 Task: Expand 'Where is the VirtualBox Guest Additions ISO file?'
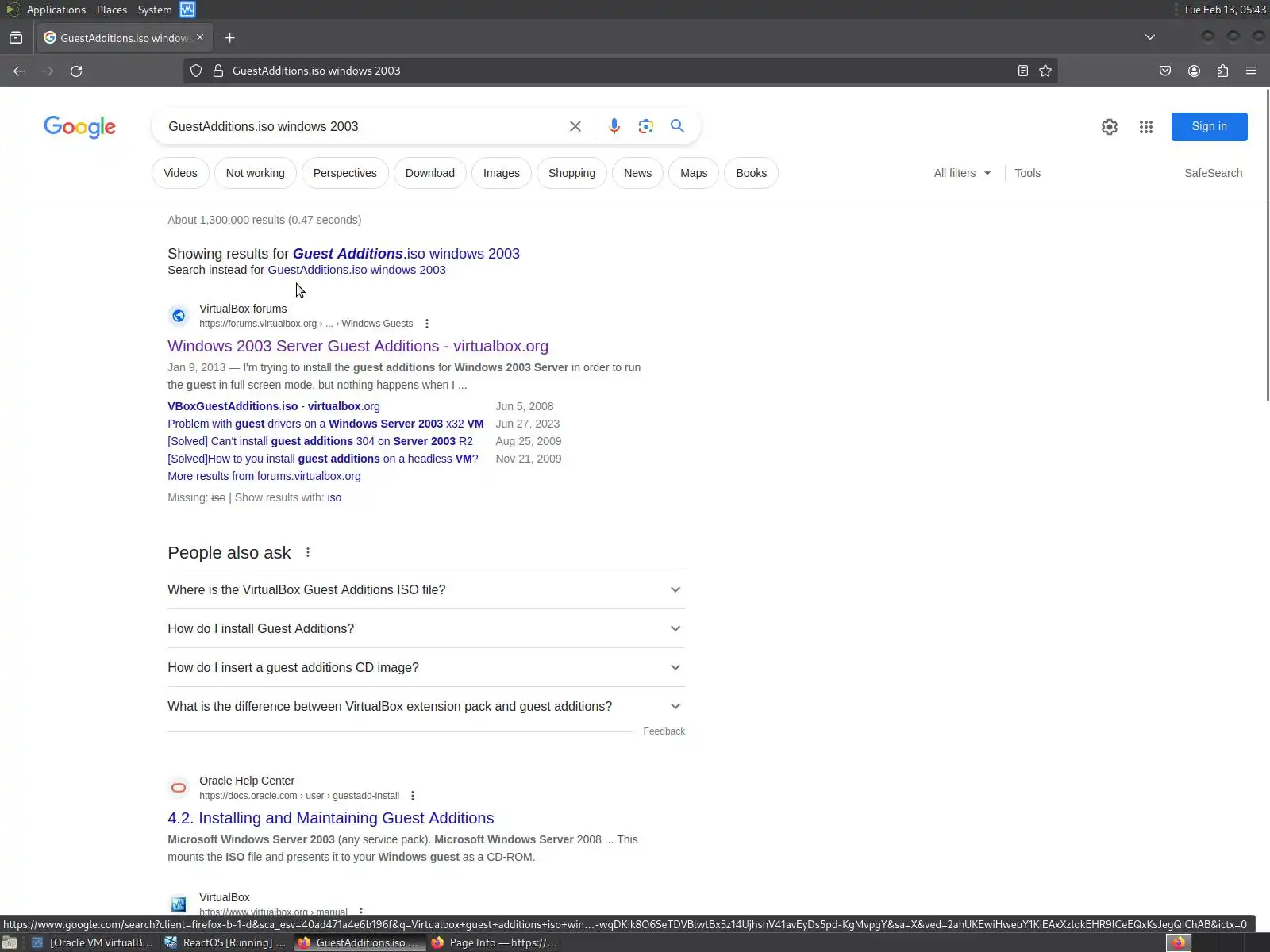pyautogui.click(x=426, y=589)
